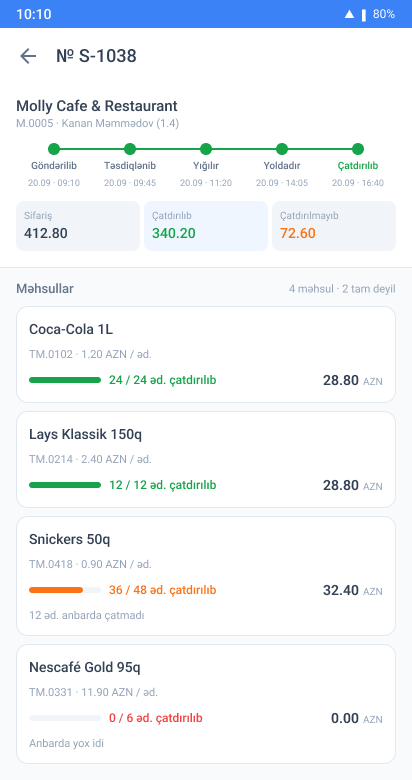412x780 pixels.
Task: Tap the Molly Cafe & Restaurant customer name
Action: tap(97, 106)
